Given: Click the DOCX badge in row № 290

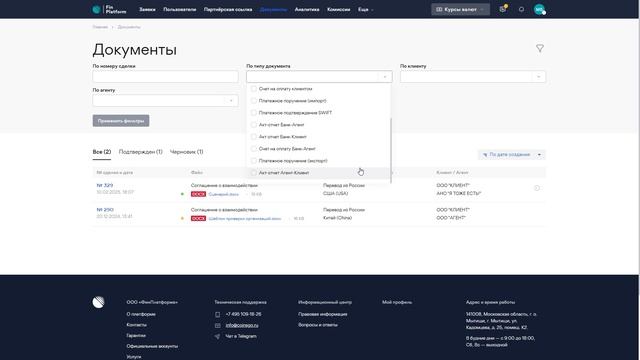Looking at the screenshot, I should (x=198, y=218).
